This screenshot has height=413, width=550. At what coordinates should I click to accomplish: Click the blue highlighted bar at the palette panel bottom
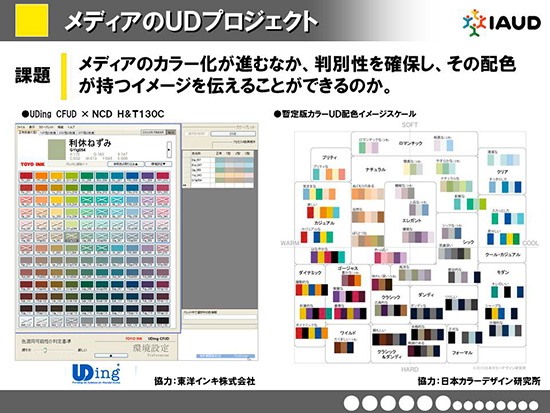tap(225, 356)
